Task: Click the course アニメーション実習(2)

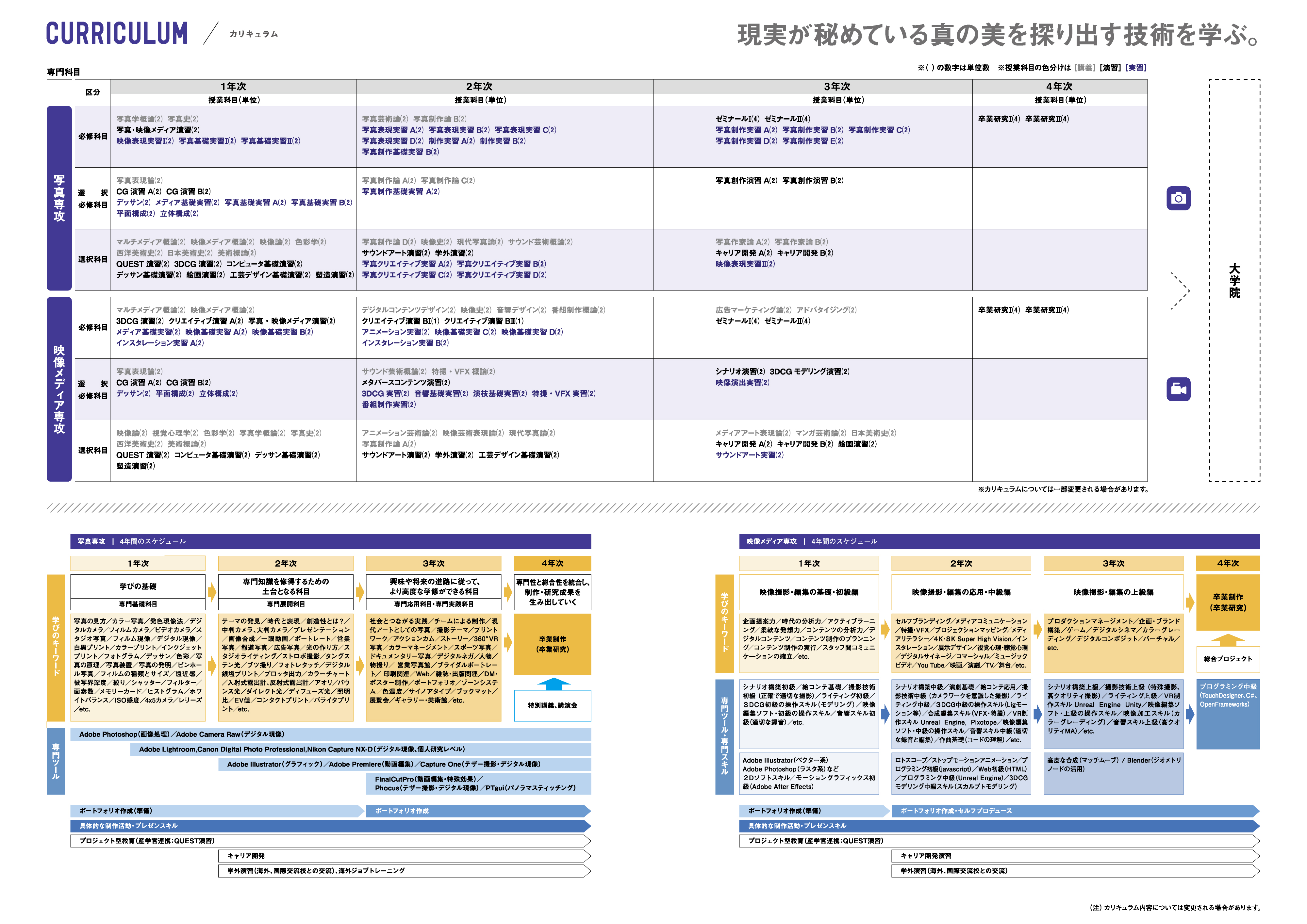Action: [x=396, y=333]
